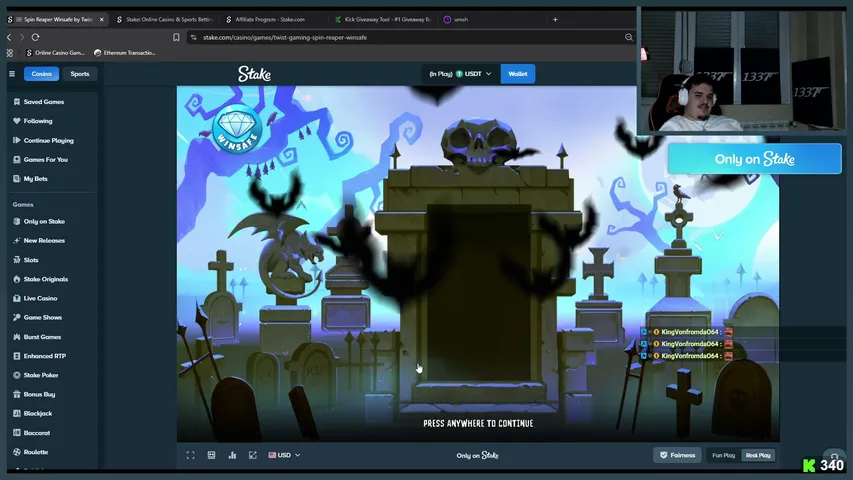Click the browser address bar URL
Image resolution: width=853 pixels, height=480 pixels.
(285, 38)
